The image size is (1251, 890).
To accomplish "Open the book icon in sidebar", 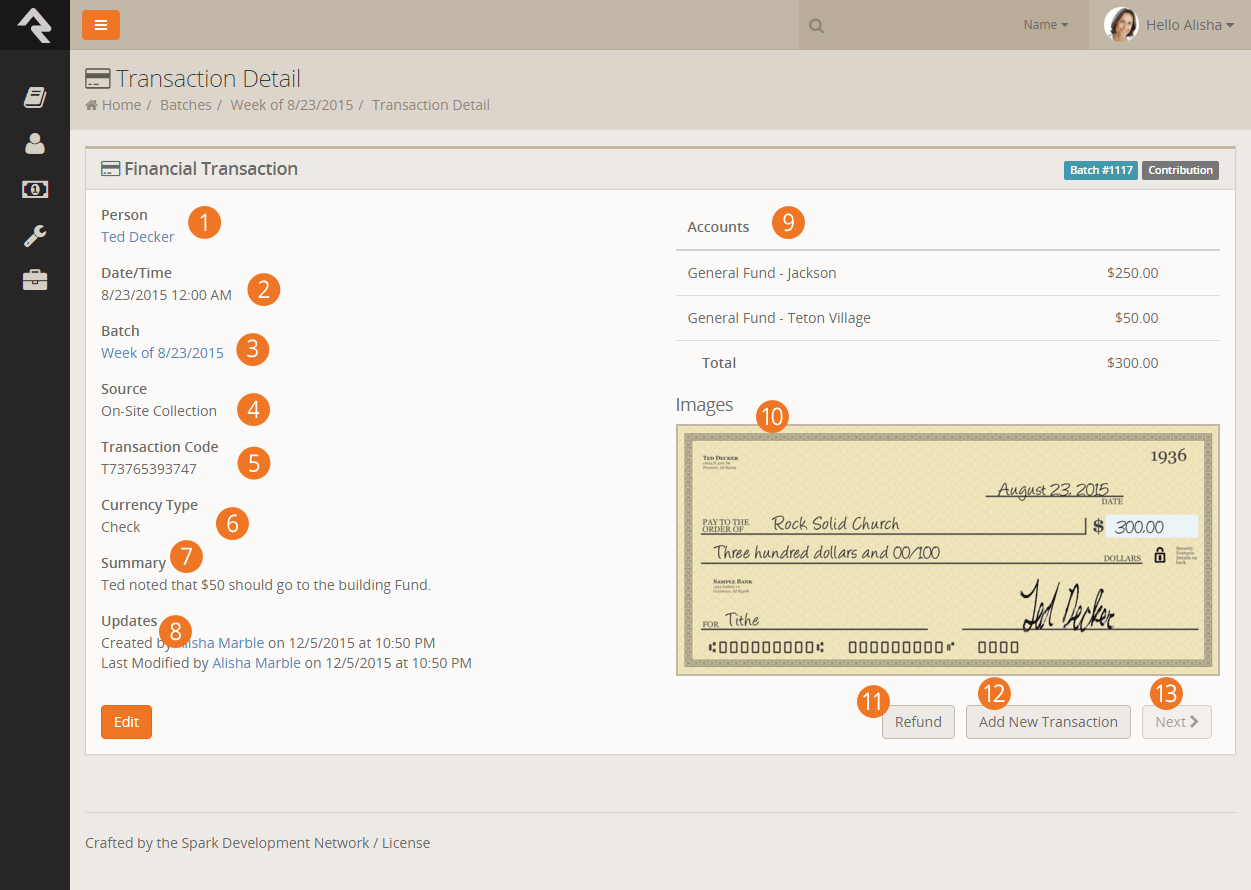I will [35, 97].
